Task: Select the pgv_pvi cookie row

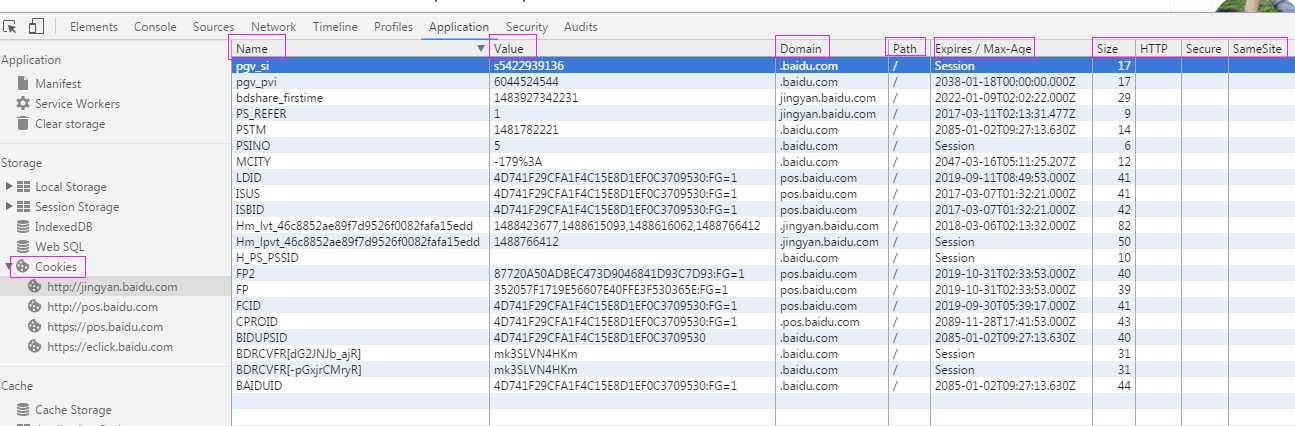Action: (x=763, y=82)
